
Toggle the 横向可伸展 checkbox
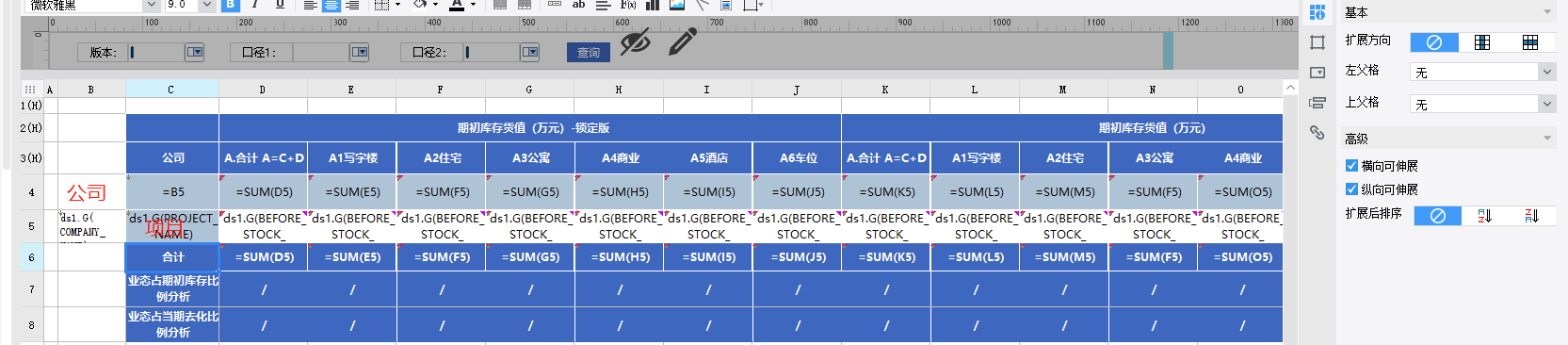1352,166
